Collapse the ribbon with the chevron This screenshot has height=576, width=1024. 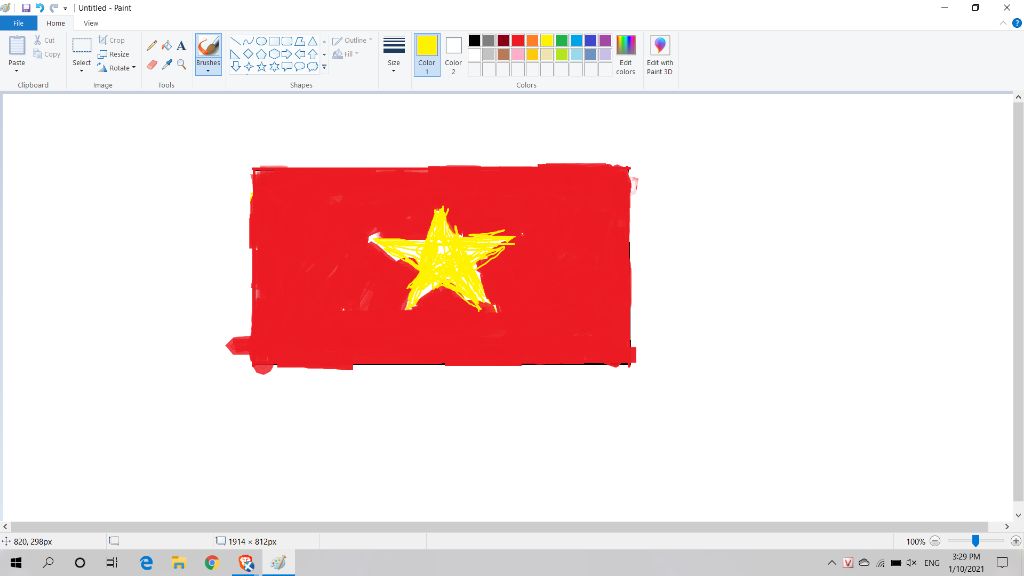coord(1004,23)
